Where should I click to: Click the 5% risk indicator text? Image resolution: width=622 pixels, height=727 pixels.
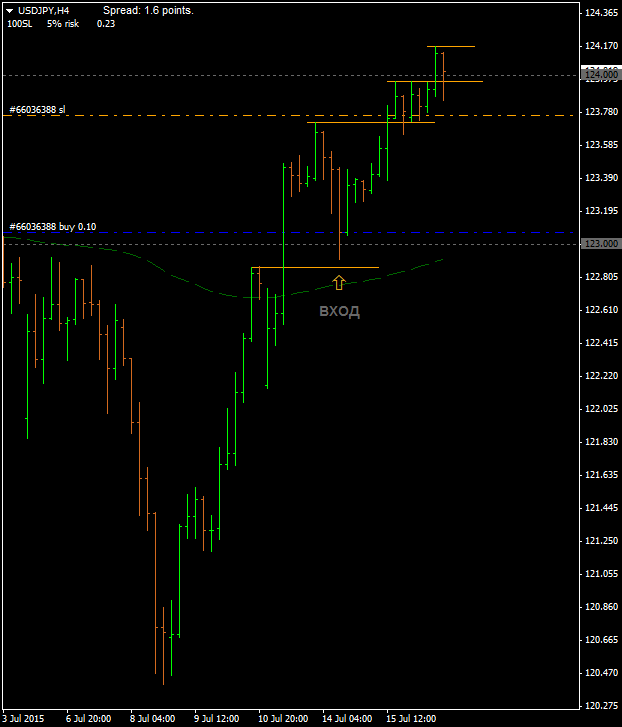point(63,24)
